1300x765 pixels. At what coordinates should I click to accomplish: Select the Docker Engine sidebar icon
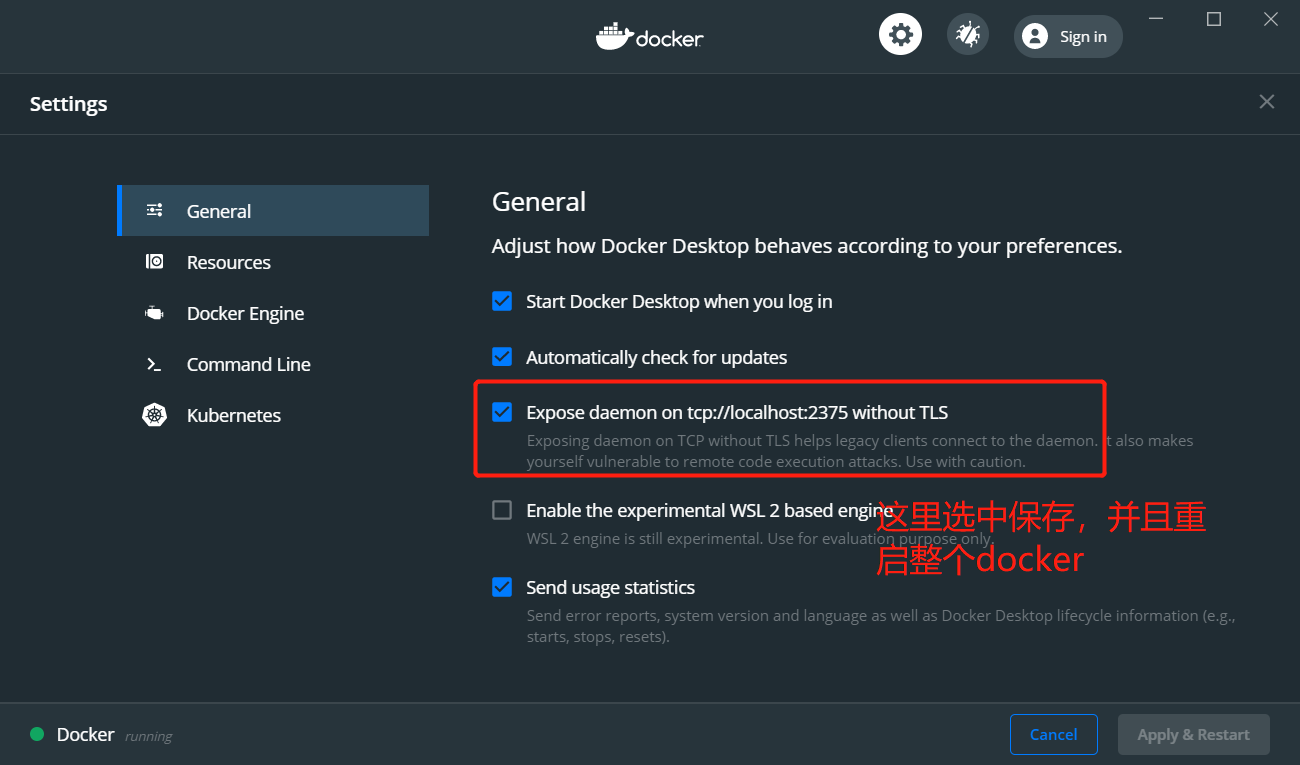pos(154,312)
